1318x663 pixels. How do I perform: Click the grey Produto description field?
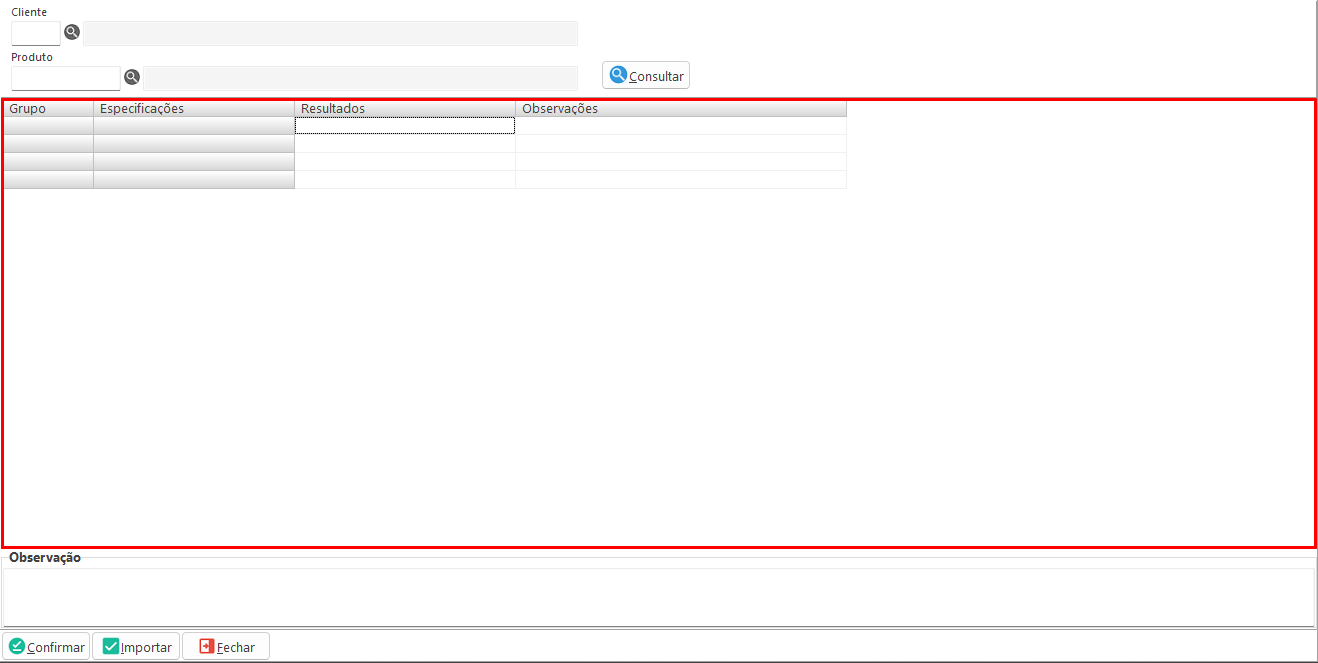point(360,78)
